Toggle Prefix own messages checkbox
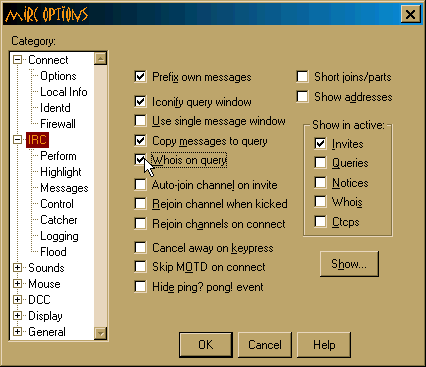Viewport: 426px width, 367px height. click(x=140, y=77)
